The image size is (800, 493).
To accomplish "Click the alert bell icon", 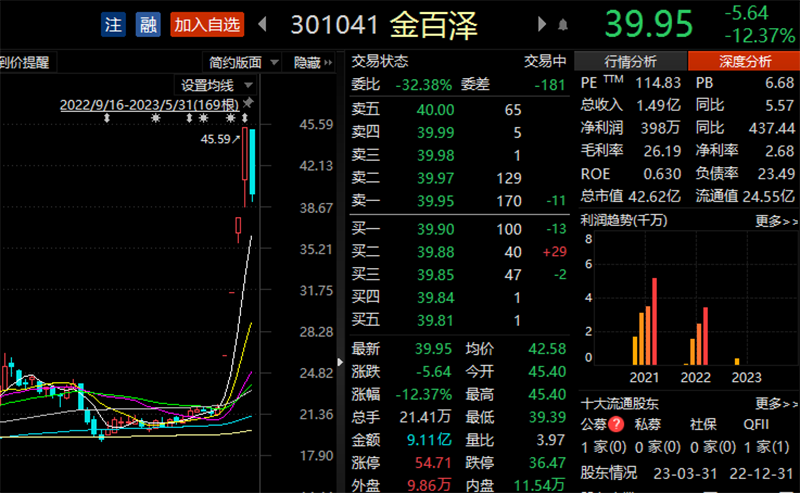I will tap(563, 24).
